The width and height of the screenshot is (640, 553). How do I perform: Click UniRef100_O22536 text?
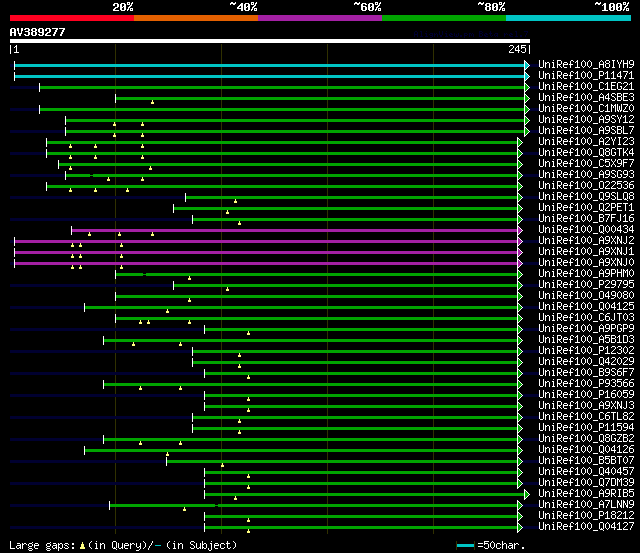coord(586,186)
